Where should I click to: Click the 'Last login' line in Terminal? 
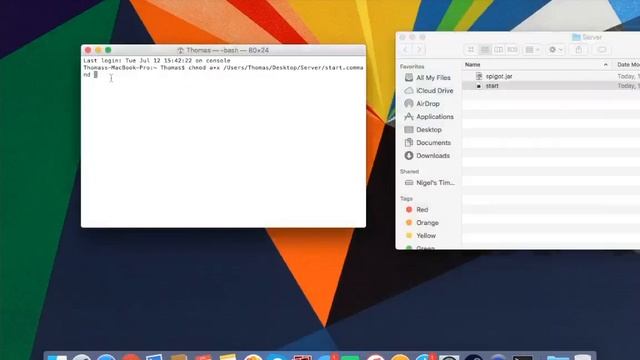pyautogui.click(x=157, y=60)
